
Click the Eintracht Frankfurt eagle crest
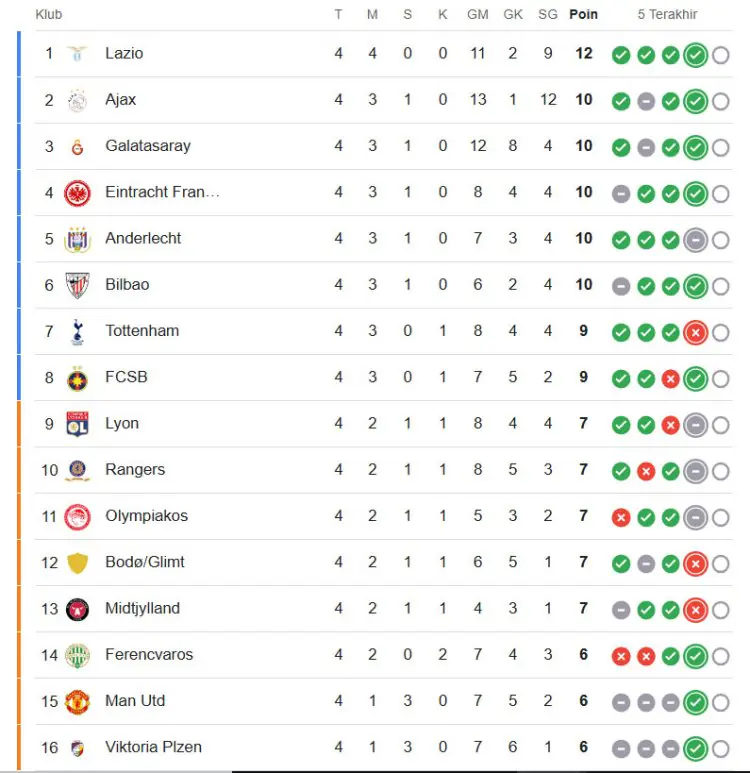(x=77, y=193)
